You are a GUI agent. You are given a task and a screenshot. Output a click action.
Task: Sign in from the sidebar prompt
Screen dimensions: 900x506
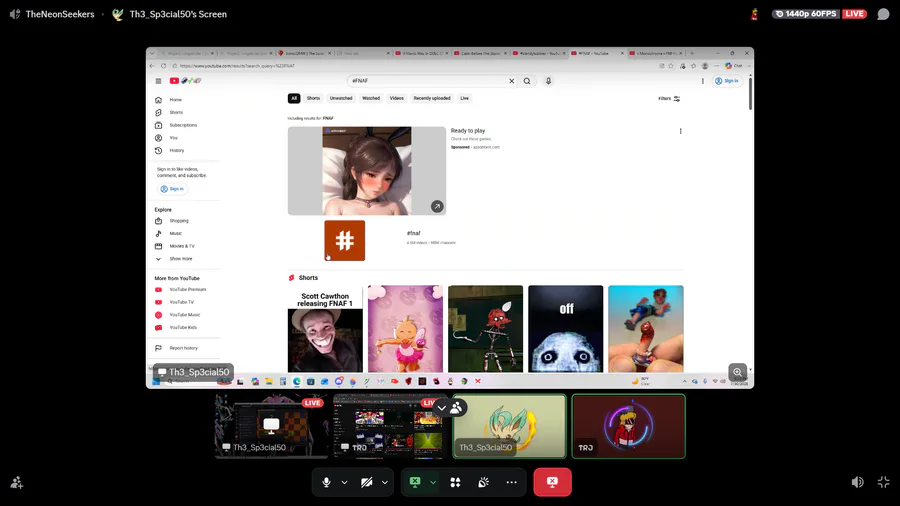click(172, 189)
